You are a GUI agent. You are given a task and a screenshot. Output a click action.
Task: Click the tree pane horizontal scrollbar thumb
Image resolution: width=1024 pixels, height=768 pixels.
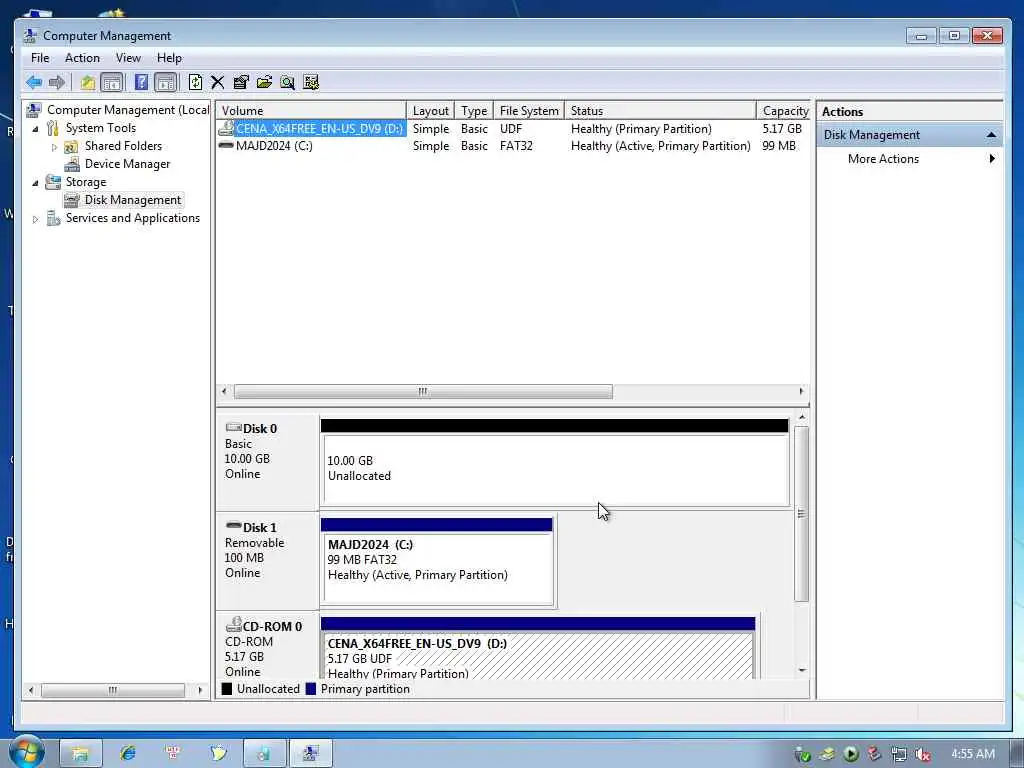(113, 690)
